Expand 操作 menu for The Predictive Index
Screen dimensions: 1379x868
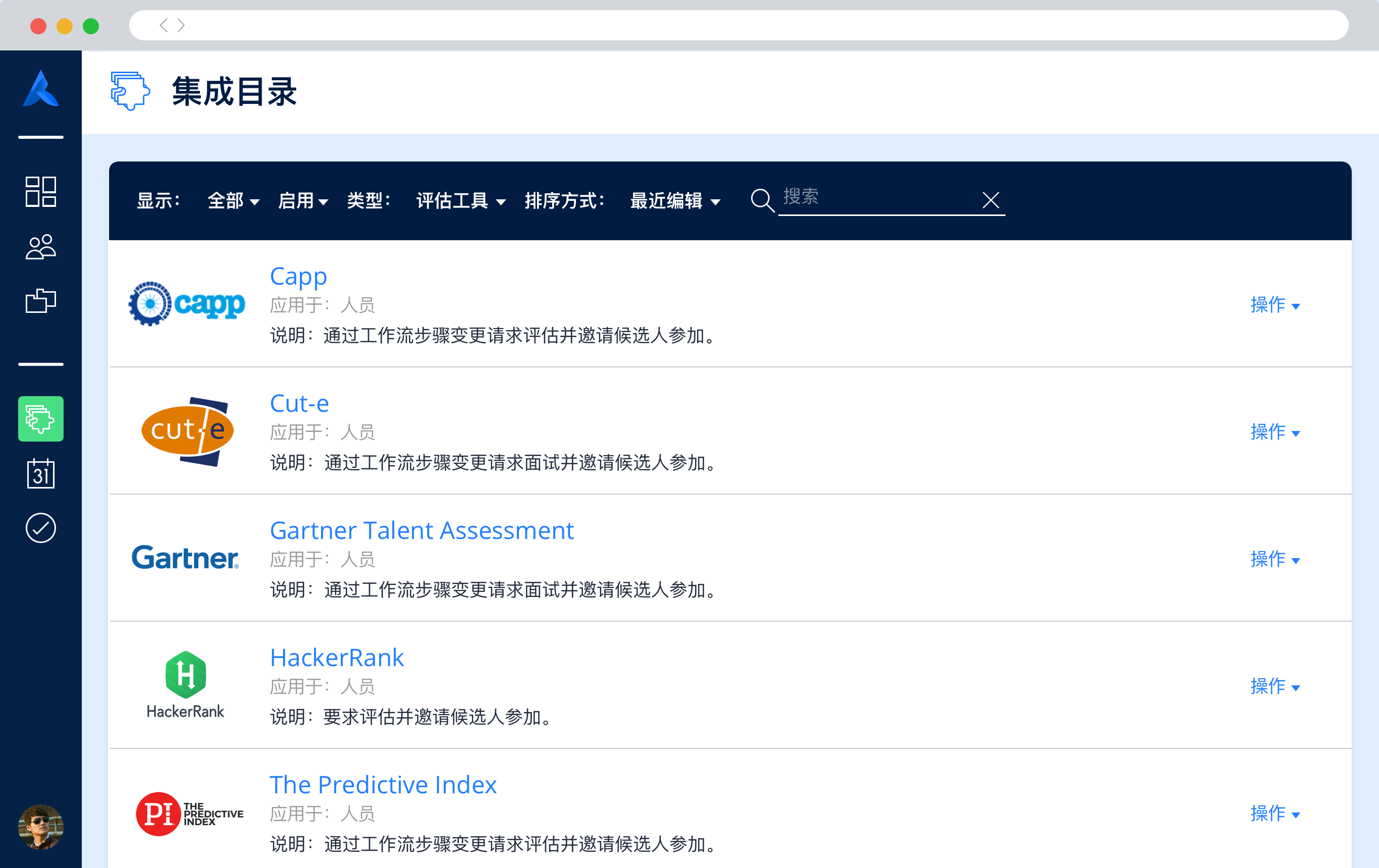pos(1276,813)
